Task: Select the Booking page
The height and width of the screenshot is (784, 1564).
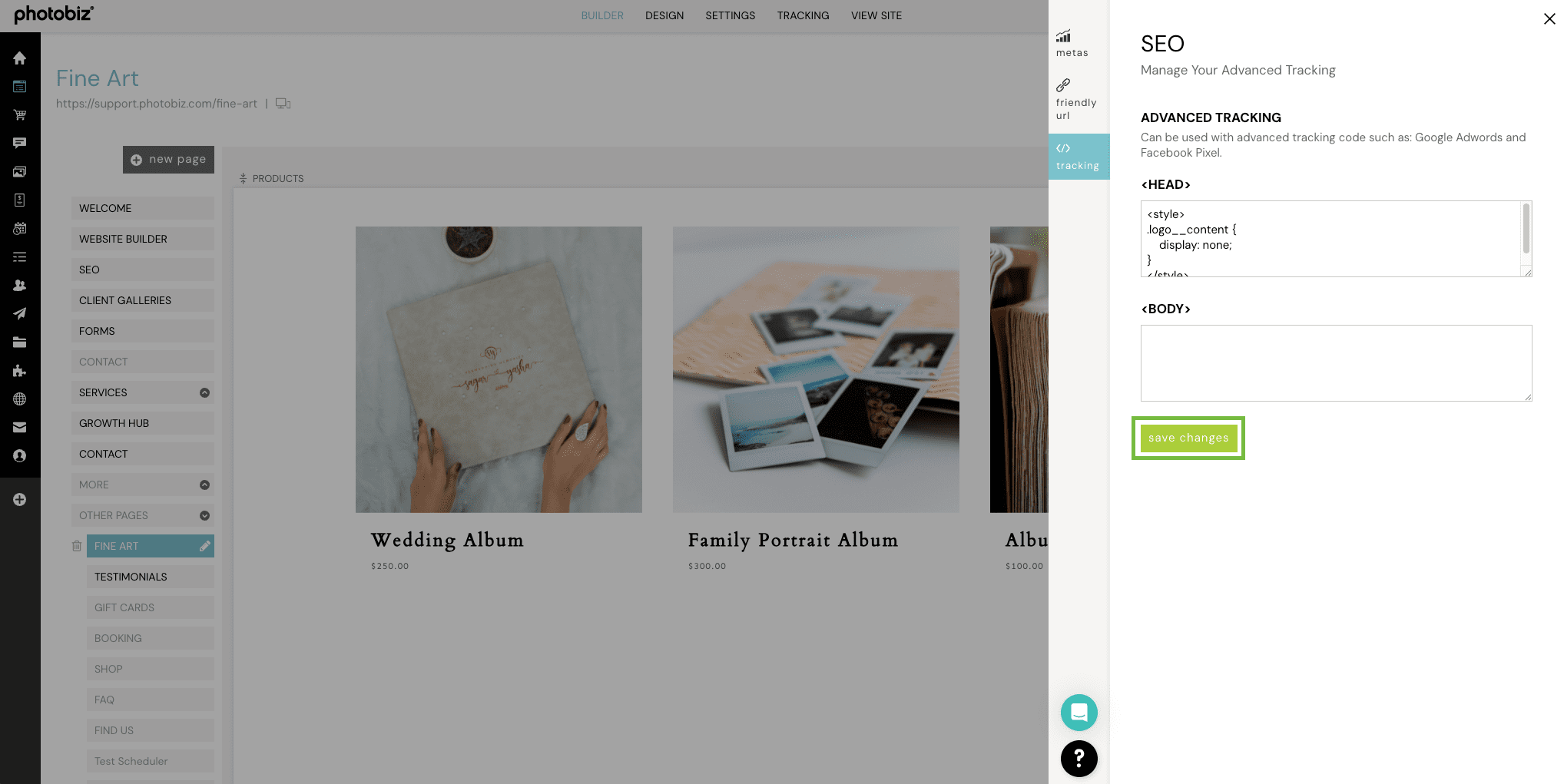Action: (x=151, y=638)
